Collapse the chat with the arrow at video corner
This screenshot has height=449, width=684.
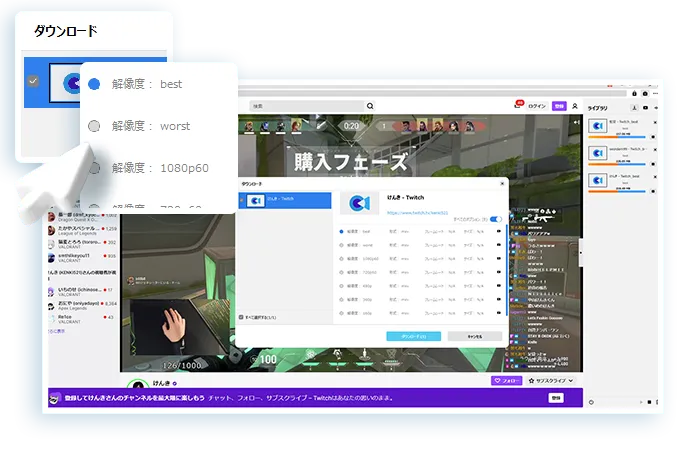tap(577, 122)
